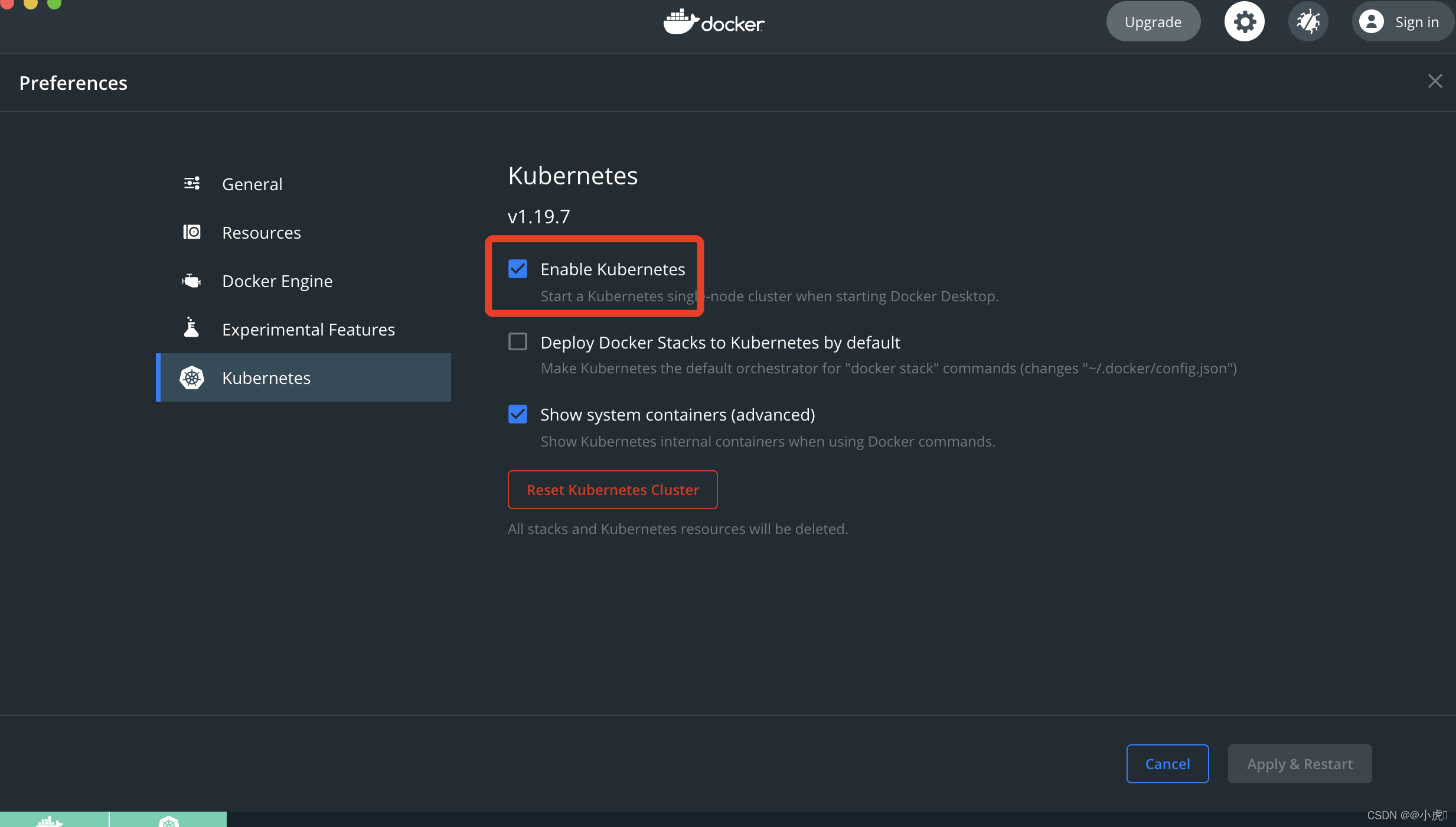The image size is (1456, 827).
Task: Click the Cancel button
Action: [1167, 764]
